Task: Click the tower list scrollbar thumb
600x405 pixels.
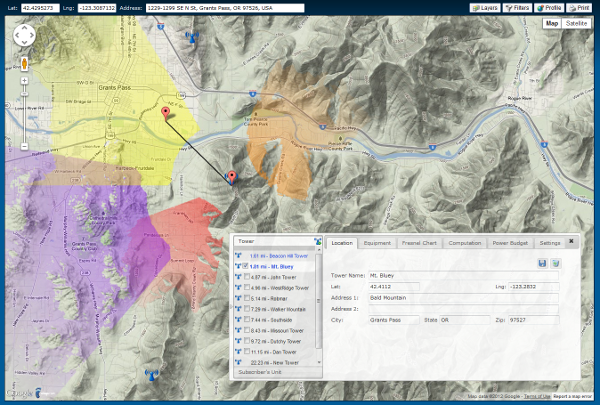Action: (x=319, y=301)
